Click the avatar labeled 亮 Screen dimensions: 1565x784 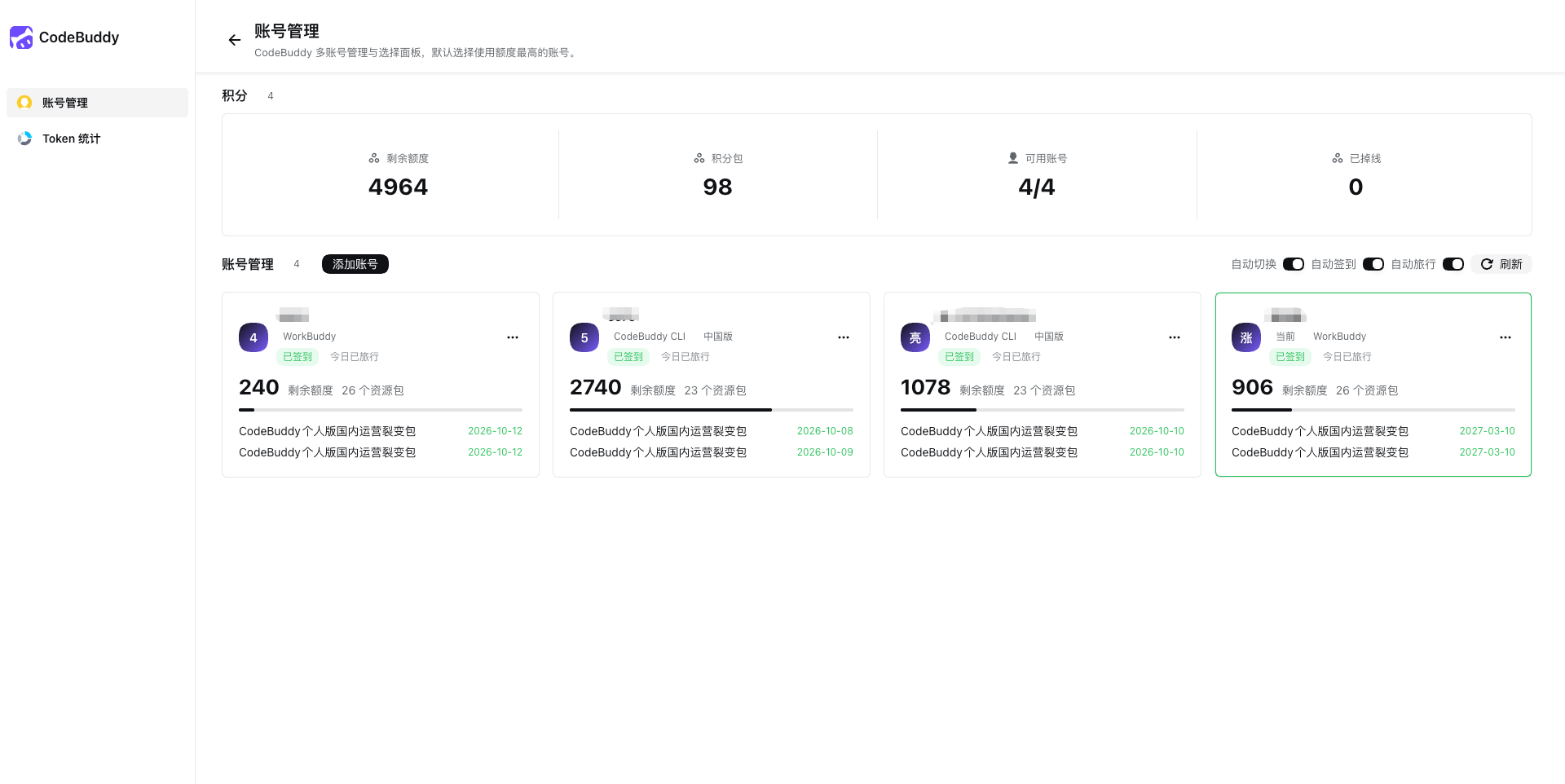[915, 337]
